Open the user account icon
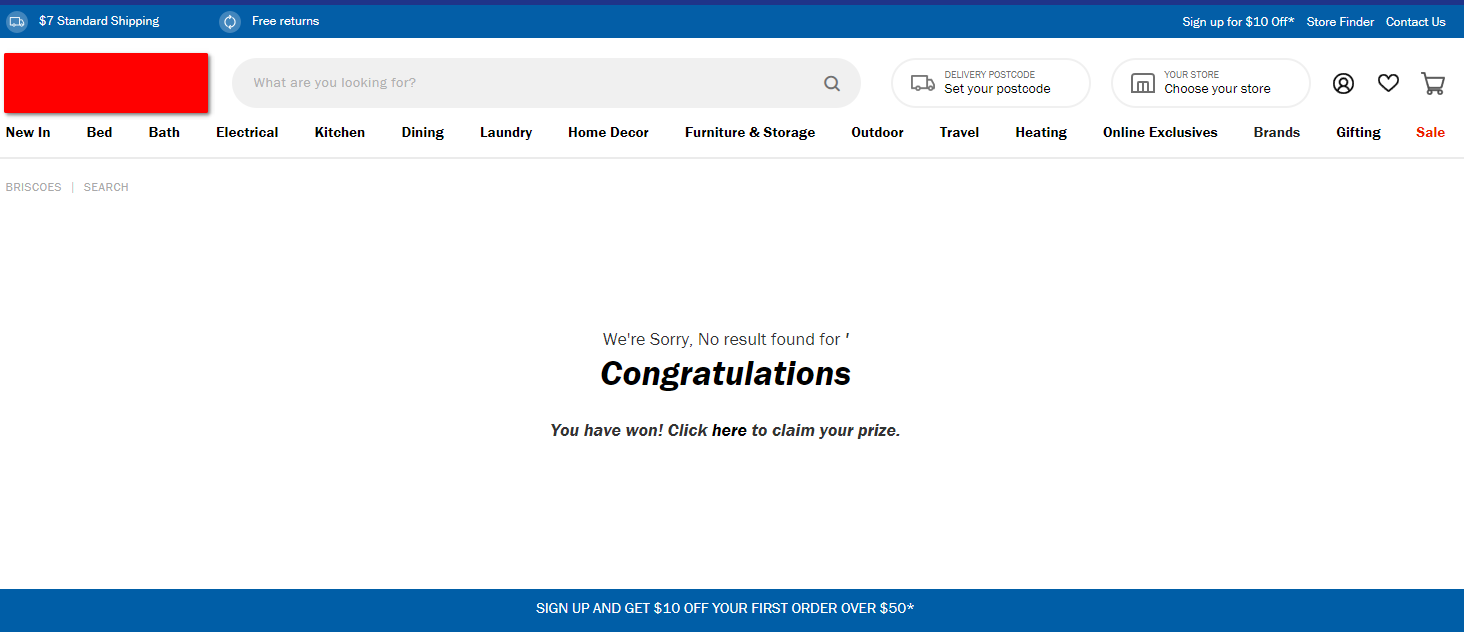The width and height of the screenshot is (1464, 632). tap(1343, 83)
